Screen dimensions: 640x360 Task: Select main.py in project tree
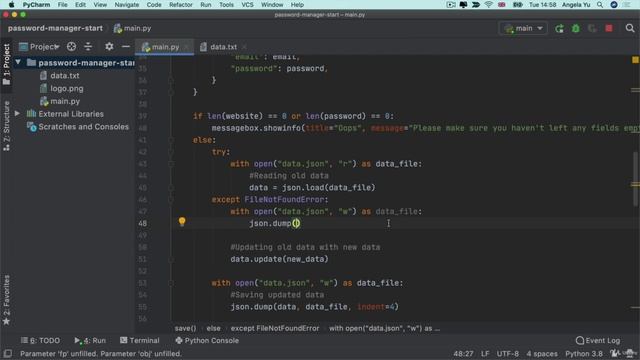click(65, 101)
